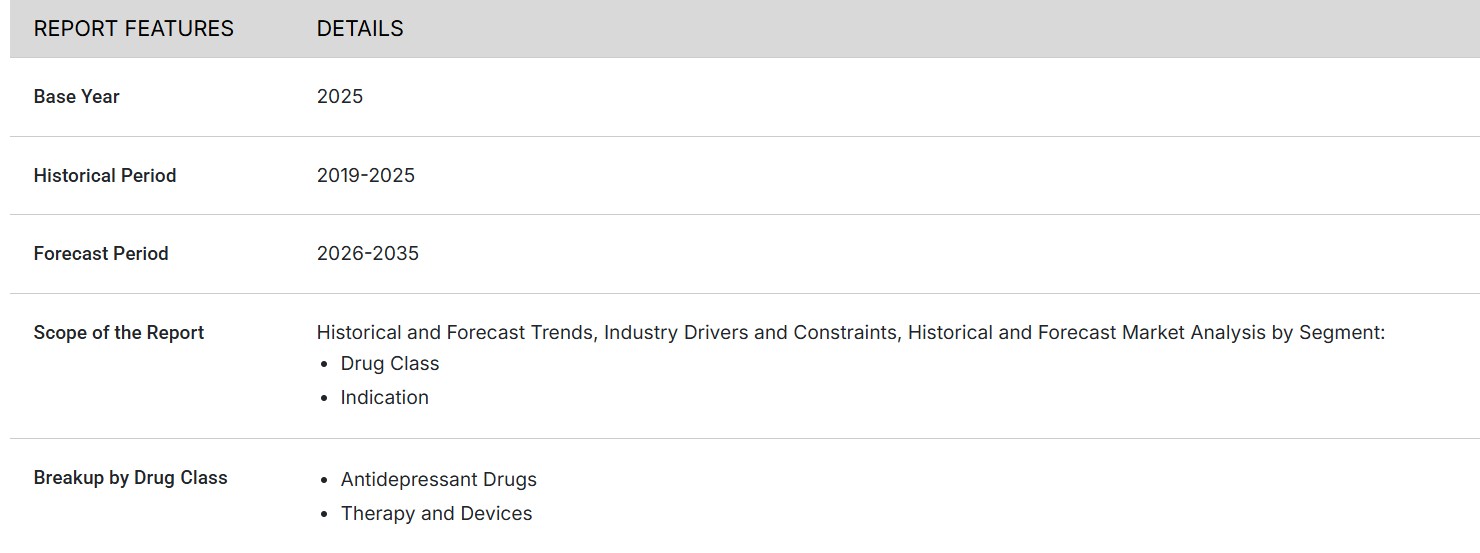Click the phrase Industry Drivers and Constraints
This screenshot has width=1480, height=553.
pos(750,333)
